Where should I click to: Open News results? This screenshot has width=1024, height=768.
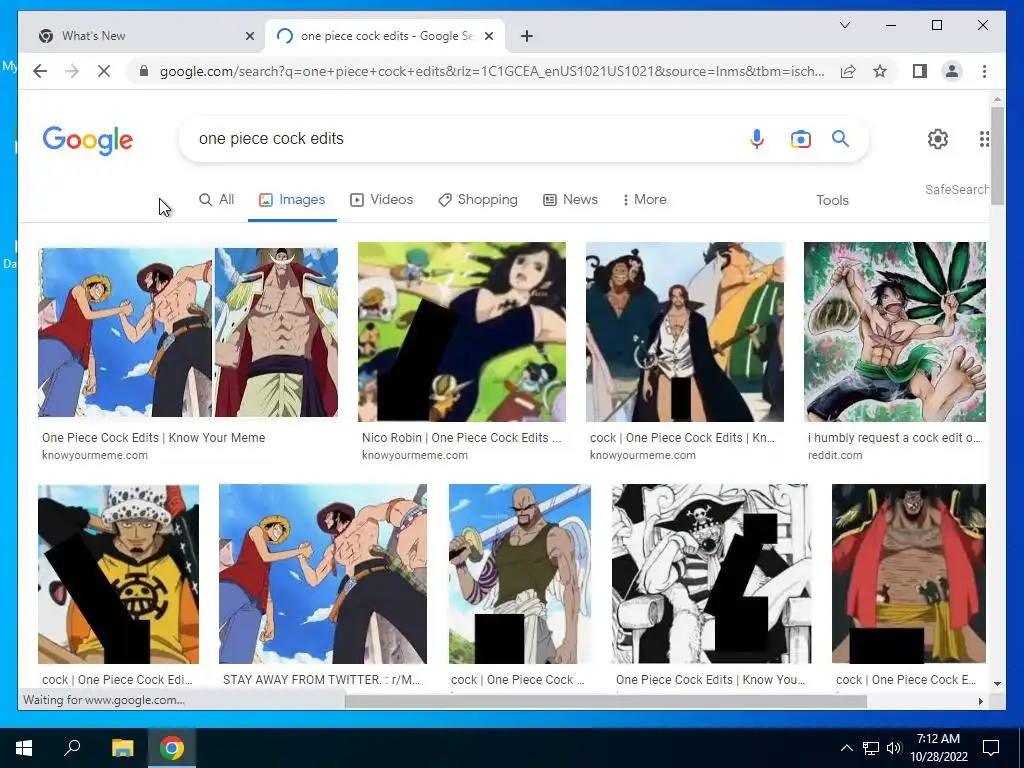(x=570, y=200)
